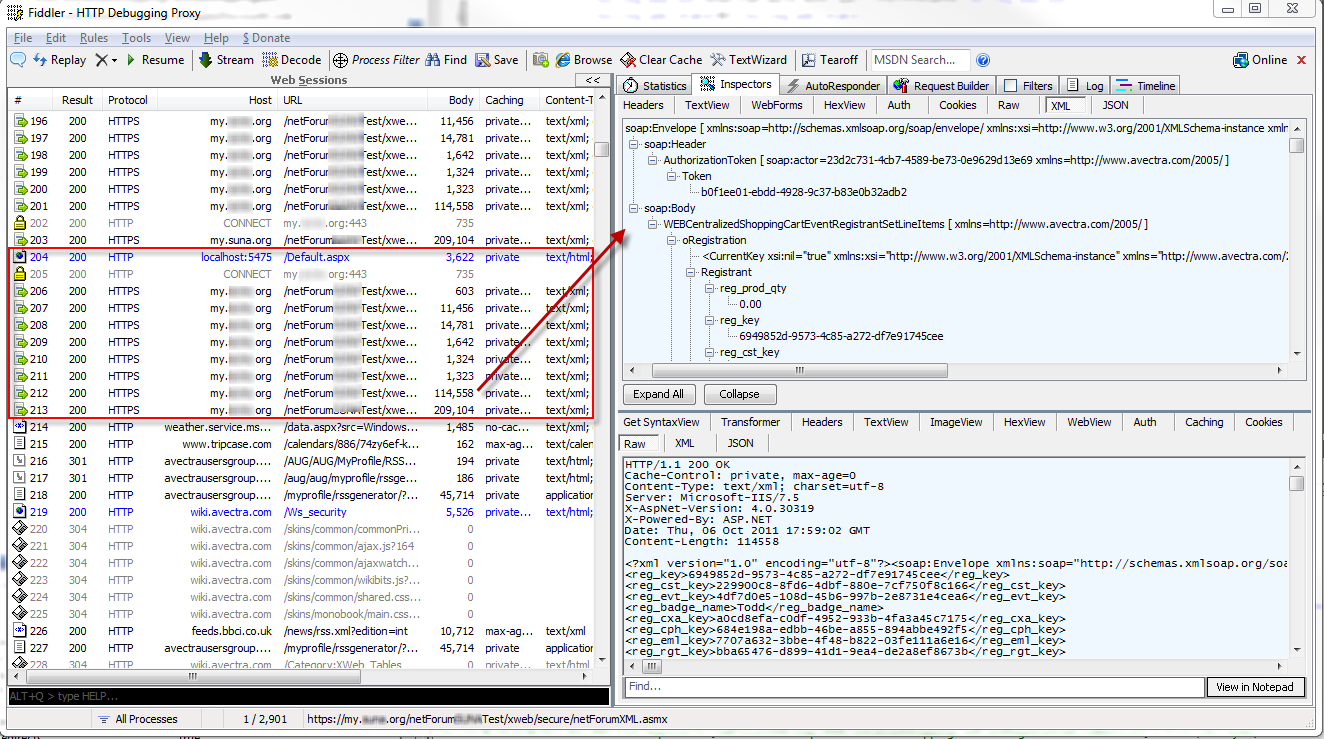1324x739 pixels.
Task: Open the Edit menu
Action: pyautogui.click(x=56, y=38)
